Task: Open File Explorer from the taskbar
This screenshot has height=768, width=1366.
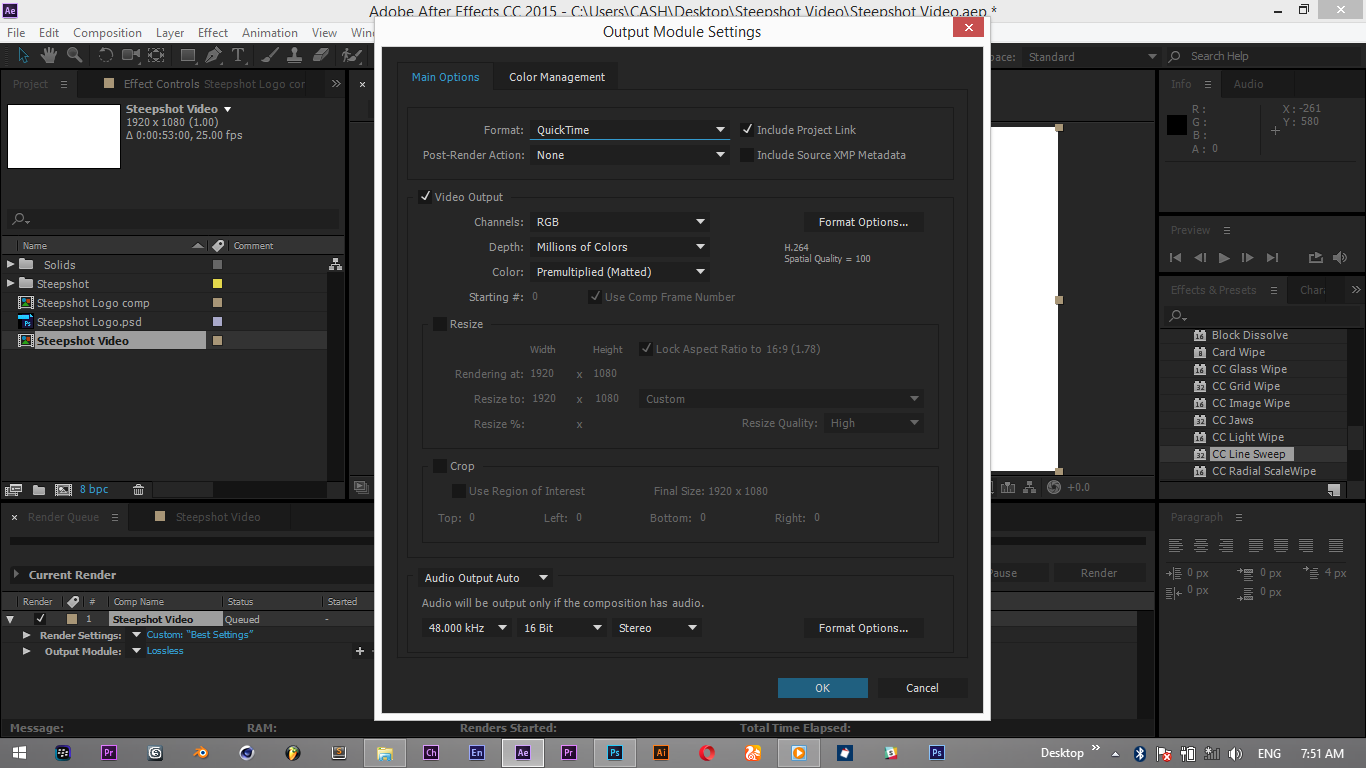Action: [x=385, y=753]
